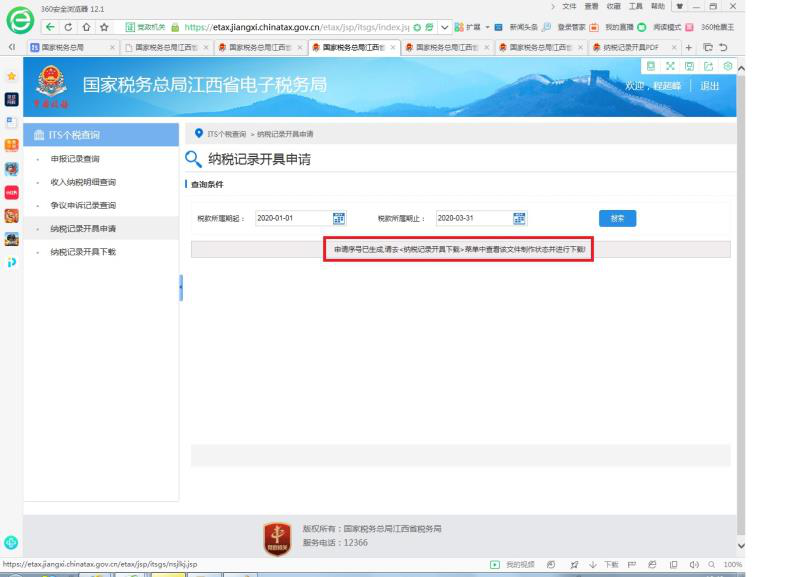Click the magnifier zoom icon in status bar

point(711,564)
